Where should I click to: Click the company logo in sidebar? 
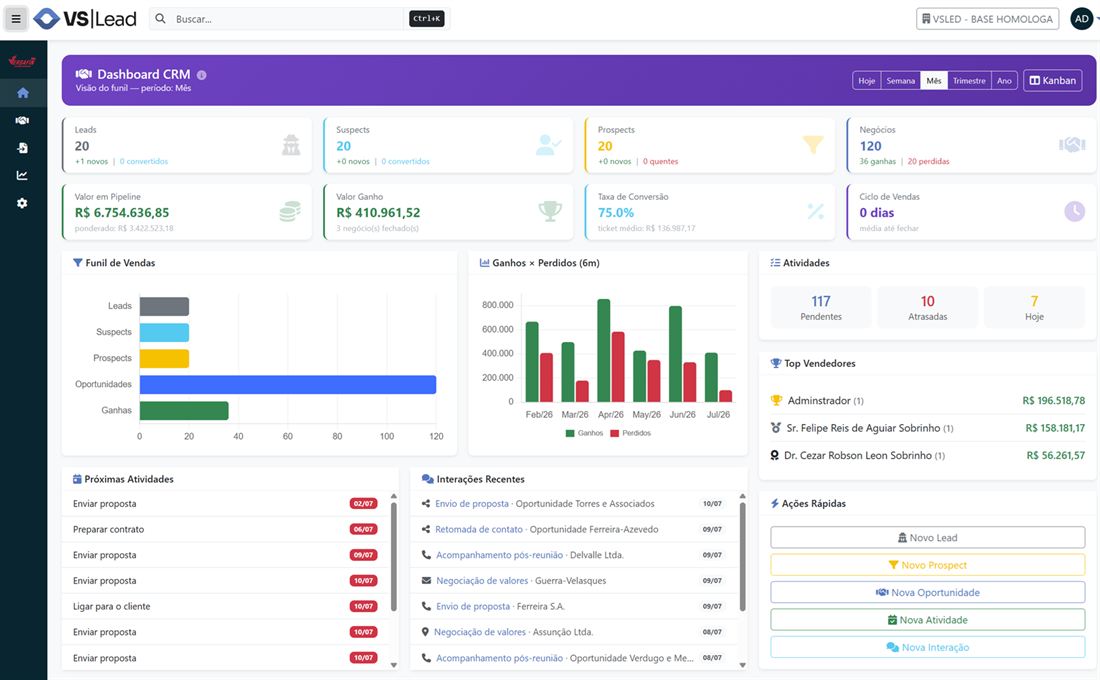point(22,62)
